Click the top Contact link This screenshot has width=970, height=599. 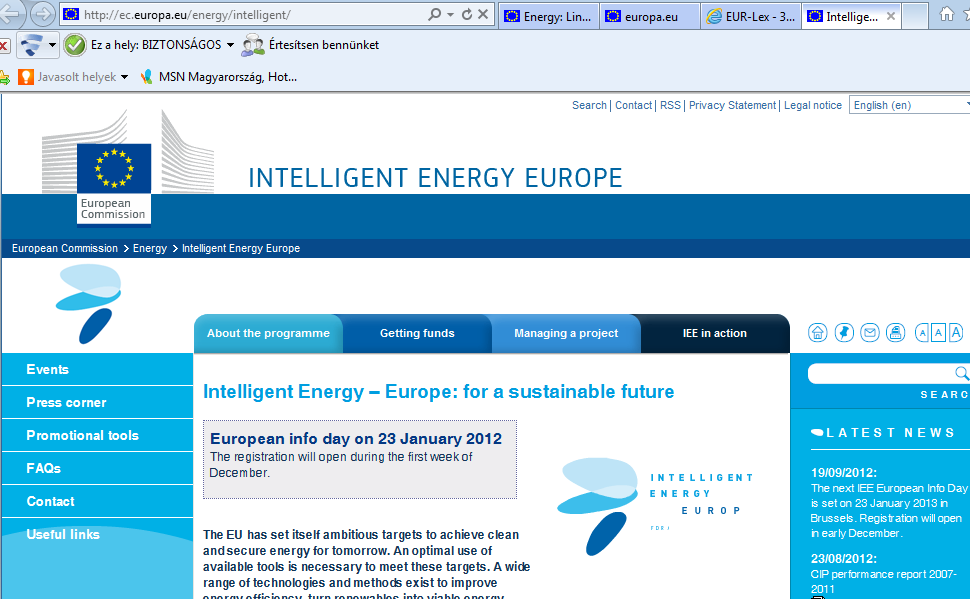click(633, 105)
